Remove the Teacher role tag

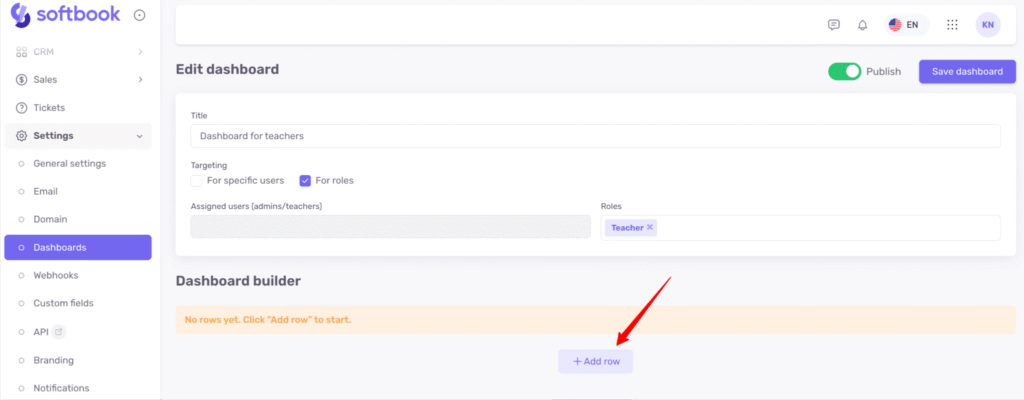tap(650, 228)
